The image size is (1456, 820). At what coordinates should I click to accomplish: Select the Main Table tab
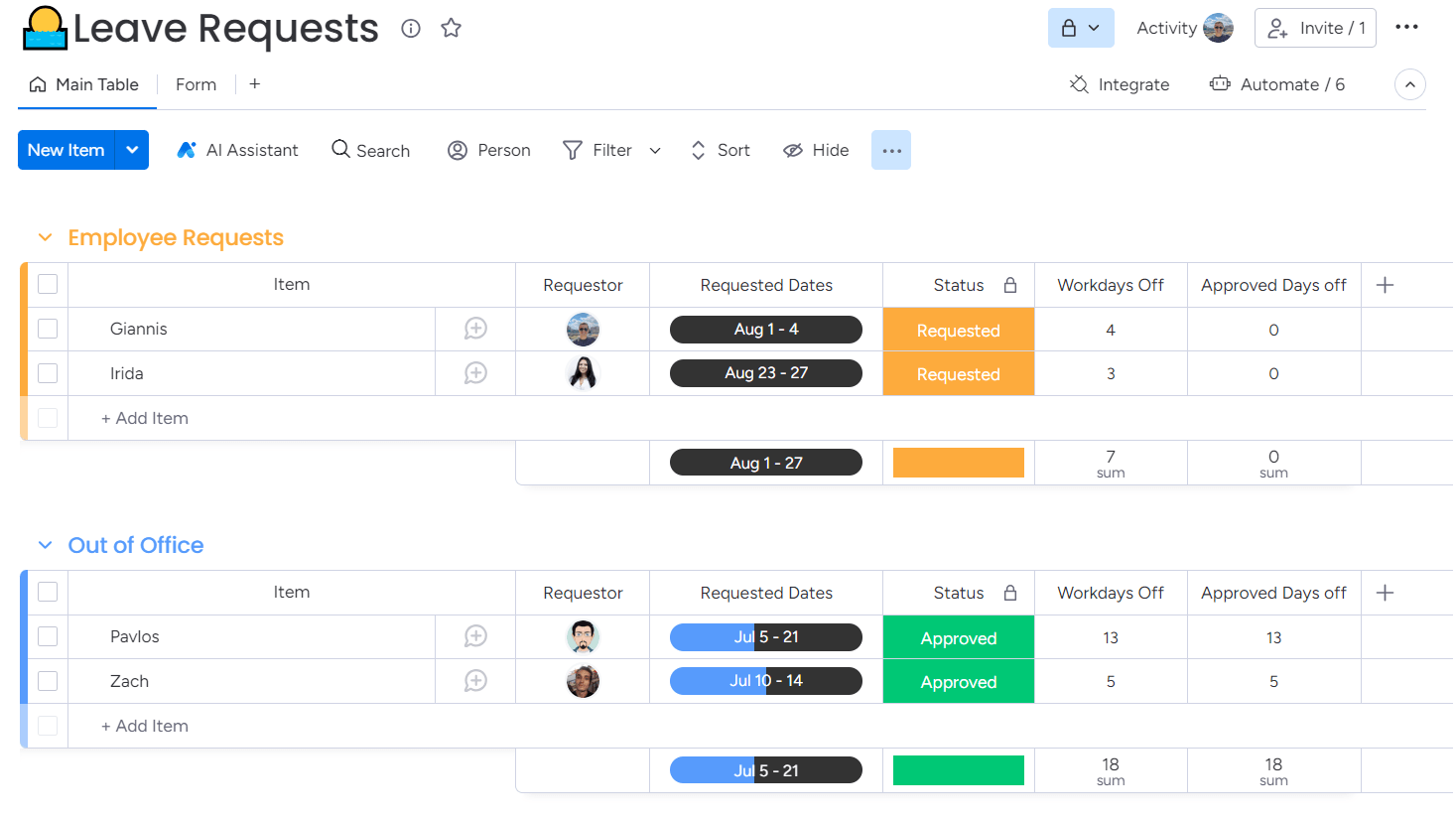click(x=85, y=84)
